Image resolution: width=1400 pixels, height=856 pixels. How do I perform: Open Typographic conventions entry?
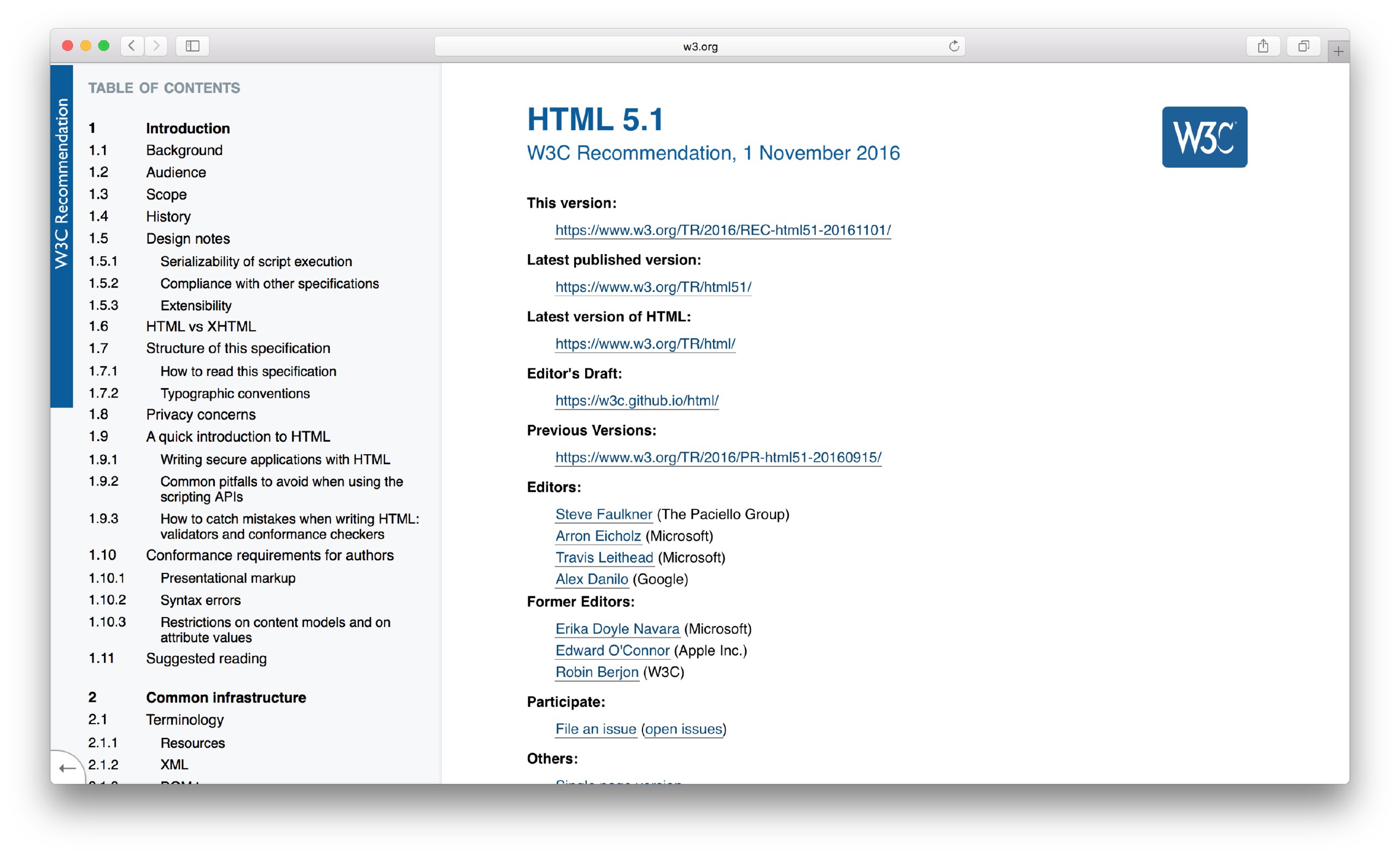[x=235, y=394]
